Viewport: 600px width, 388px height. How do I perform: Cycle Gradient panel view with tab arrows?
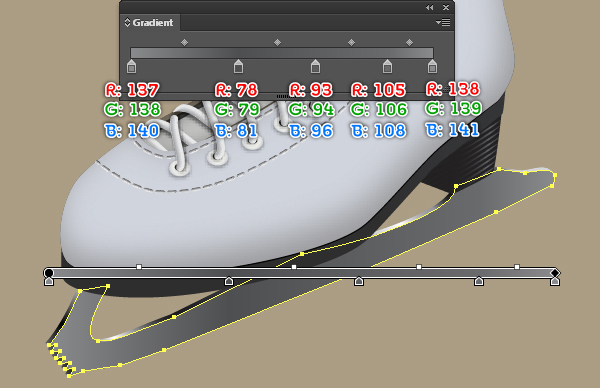(x=127, y=23)
